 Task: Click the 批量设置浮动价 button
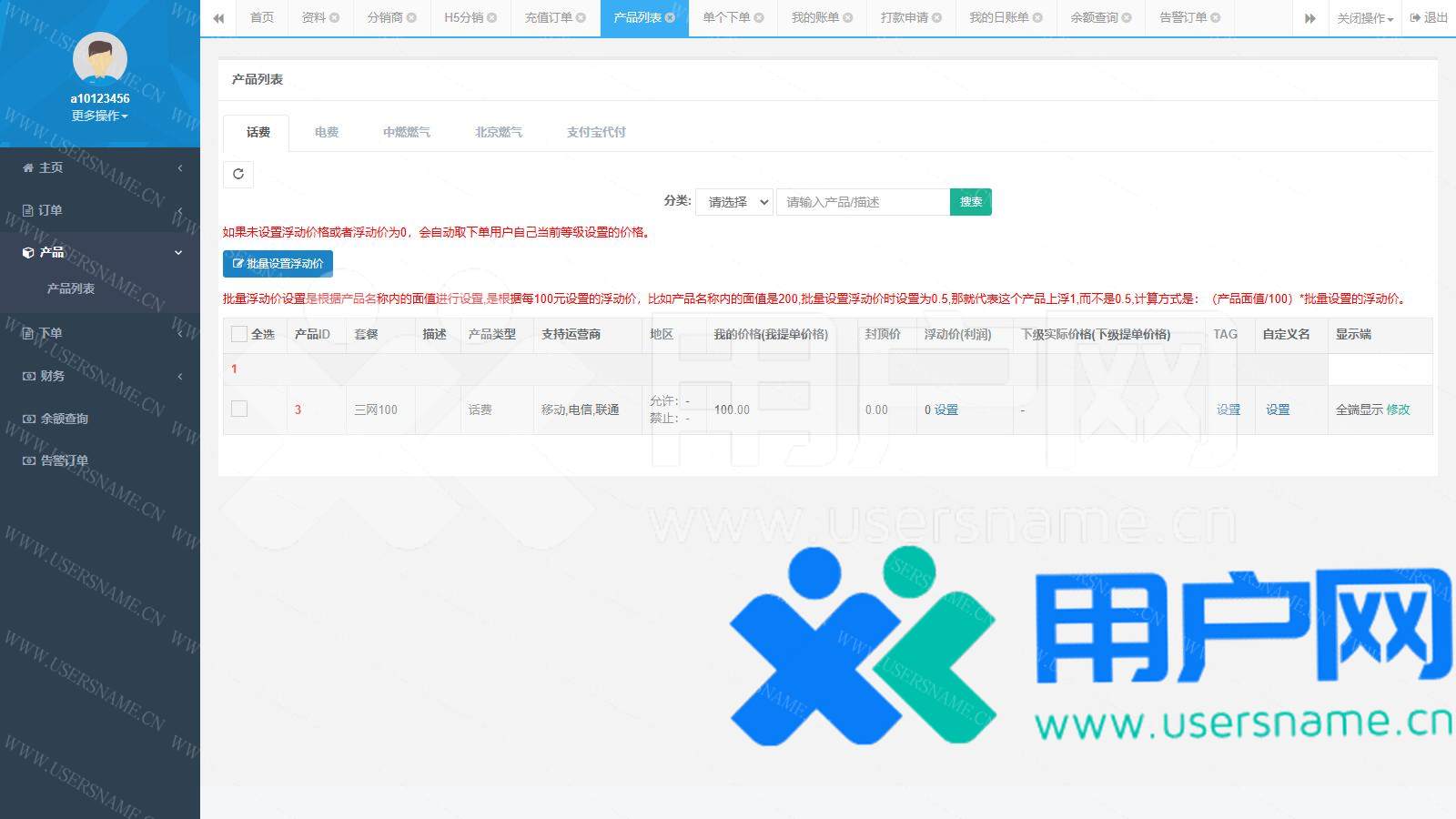click(x=278, y=263)
